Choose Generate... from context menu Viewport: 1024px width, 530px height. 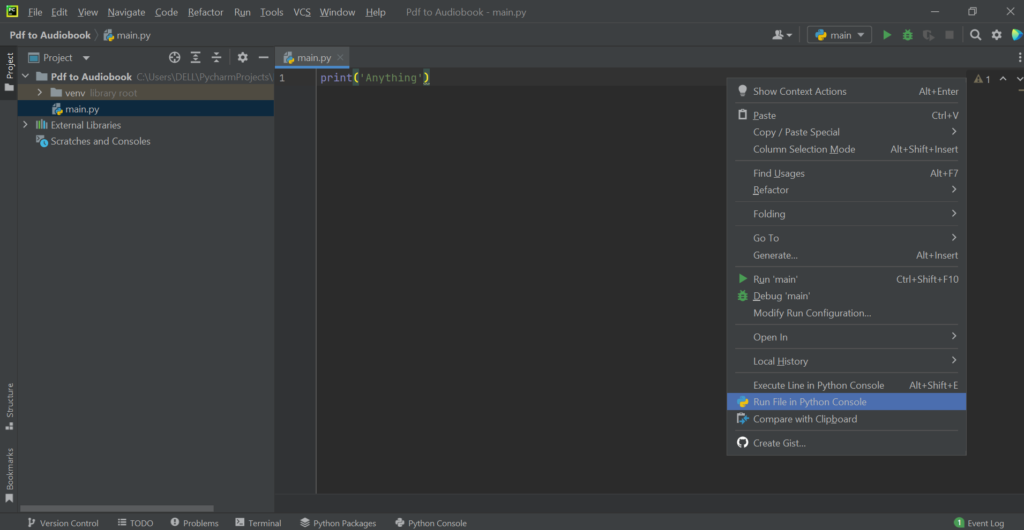846,255
